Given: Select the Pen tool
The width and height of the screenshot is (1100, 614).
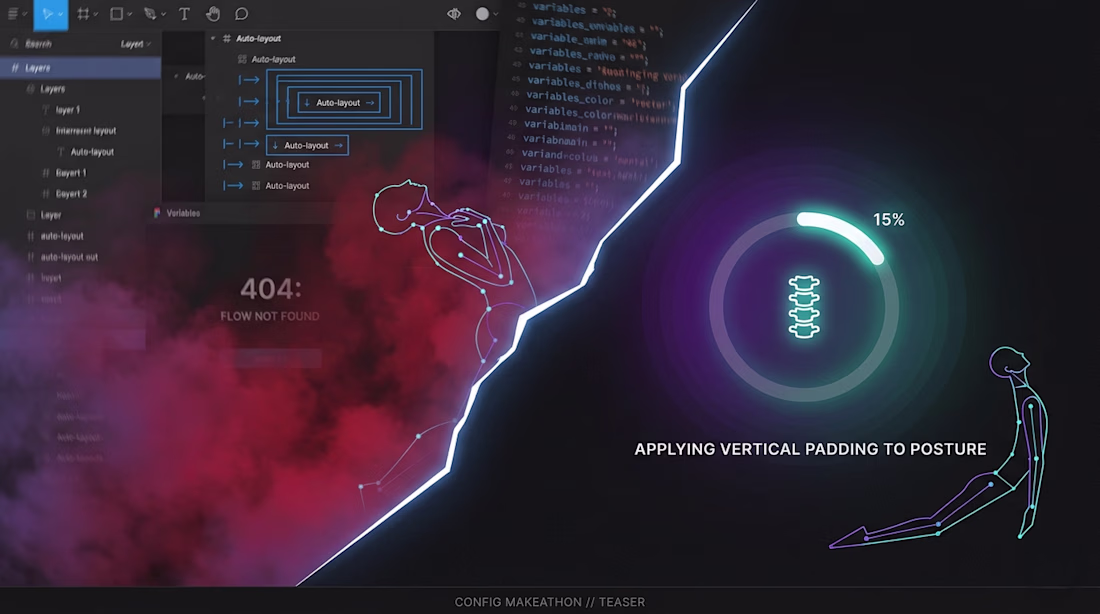Looking at the screenshot, I should point(149,13).
